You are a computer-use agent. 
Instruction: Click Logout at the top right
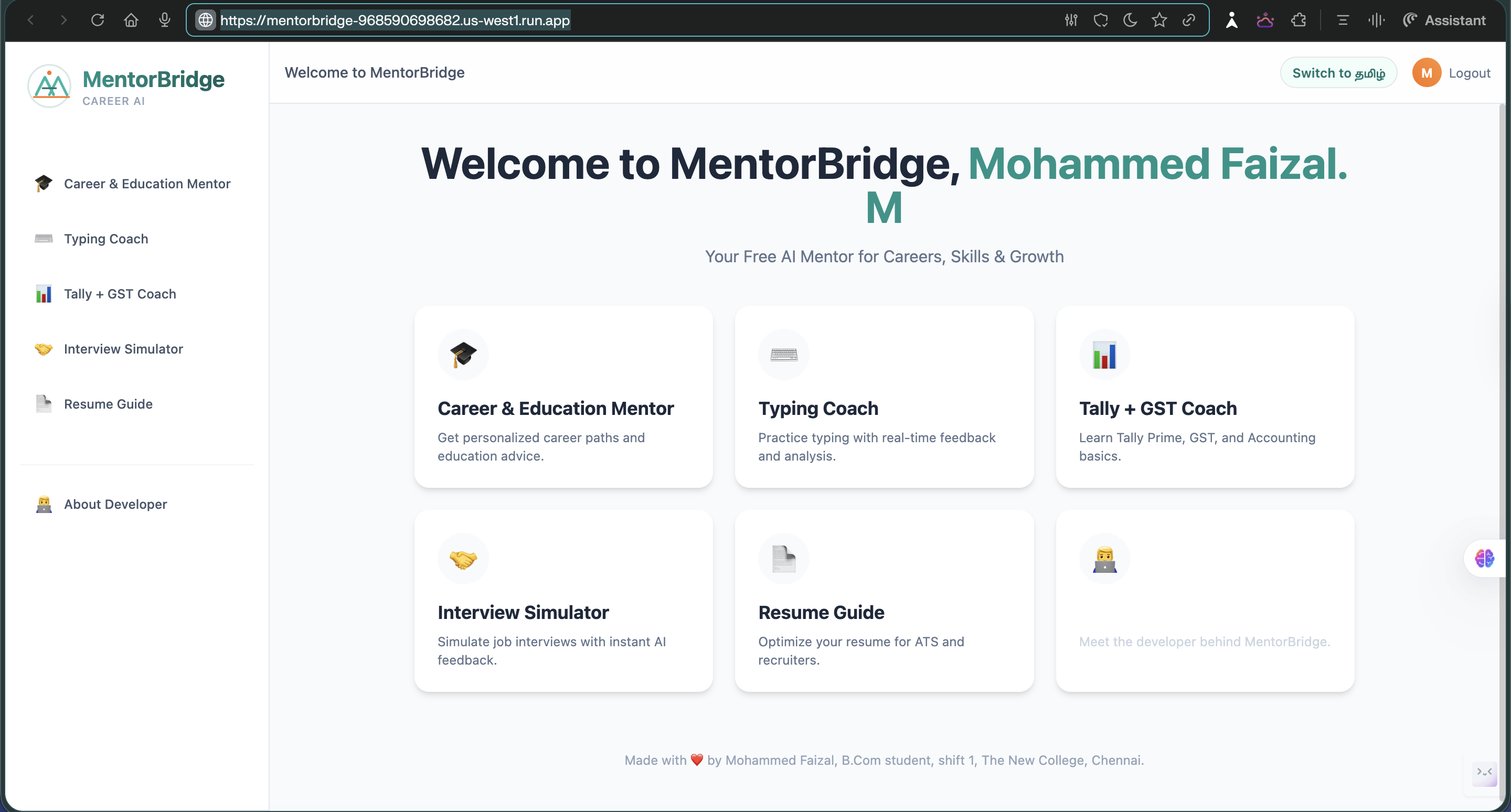[x=1470, y=72]
